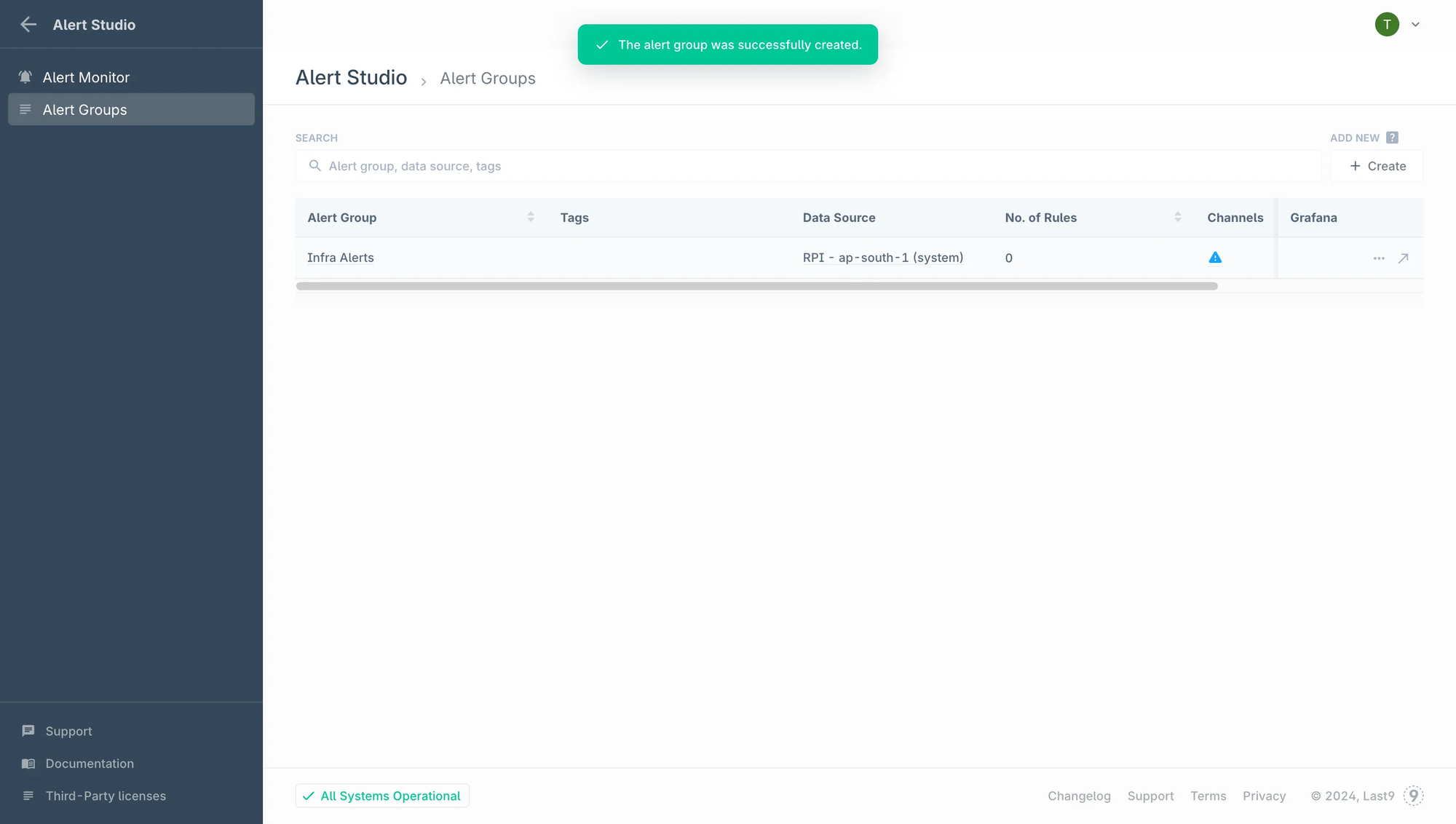Viewport: 1456px width, 824px height.
Task: Click the T user avatar
Action: [x=1387, y=25]
